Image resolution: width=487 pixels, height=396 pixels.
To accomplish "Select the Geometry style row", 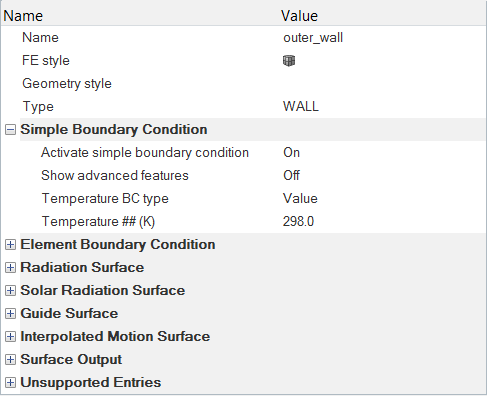I will click(243, 84).
